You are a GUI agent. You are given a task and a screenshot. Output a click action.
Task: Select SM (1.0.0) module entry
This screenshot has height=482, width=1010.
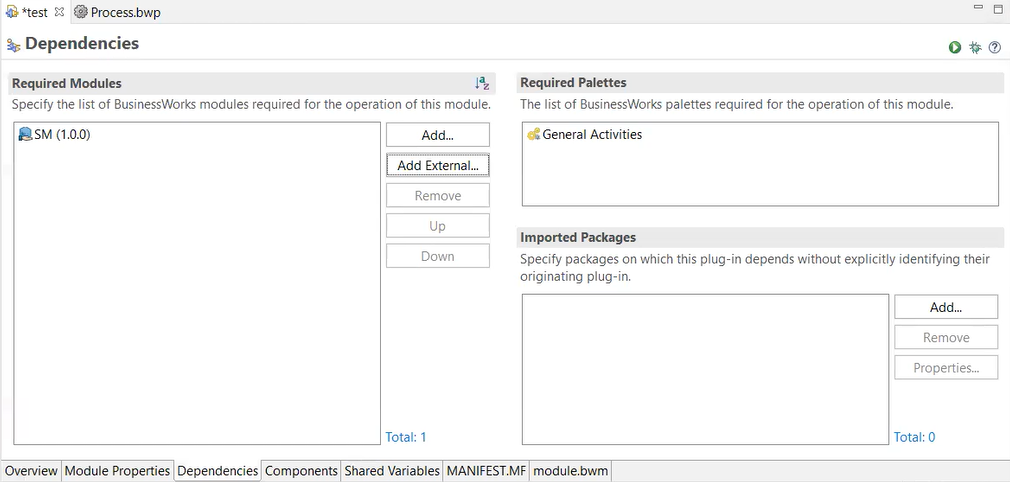62,134
